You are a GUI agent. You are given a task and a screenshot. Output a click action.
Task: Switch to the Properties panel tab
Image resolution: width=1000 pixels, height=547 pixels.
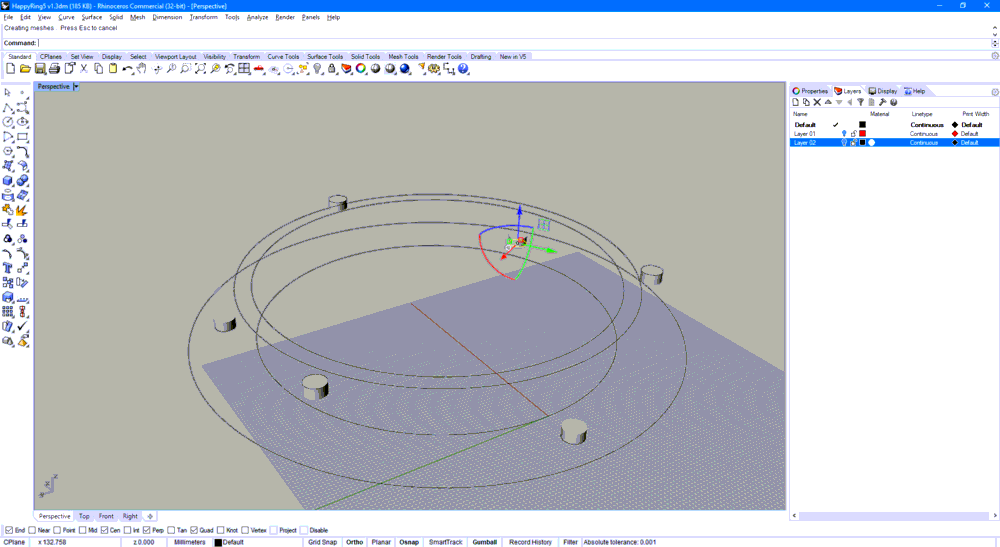tap(810, 91)
